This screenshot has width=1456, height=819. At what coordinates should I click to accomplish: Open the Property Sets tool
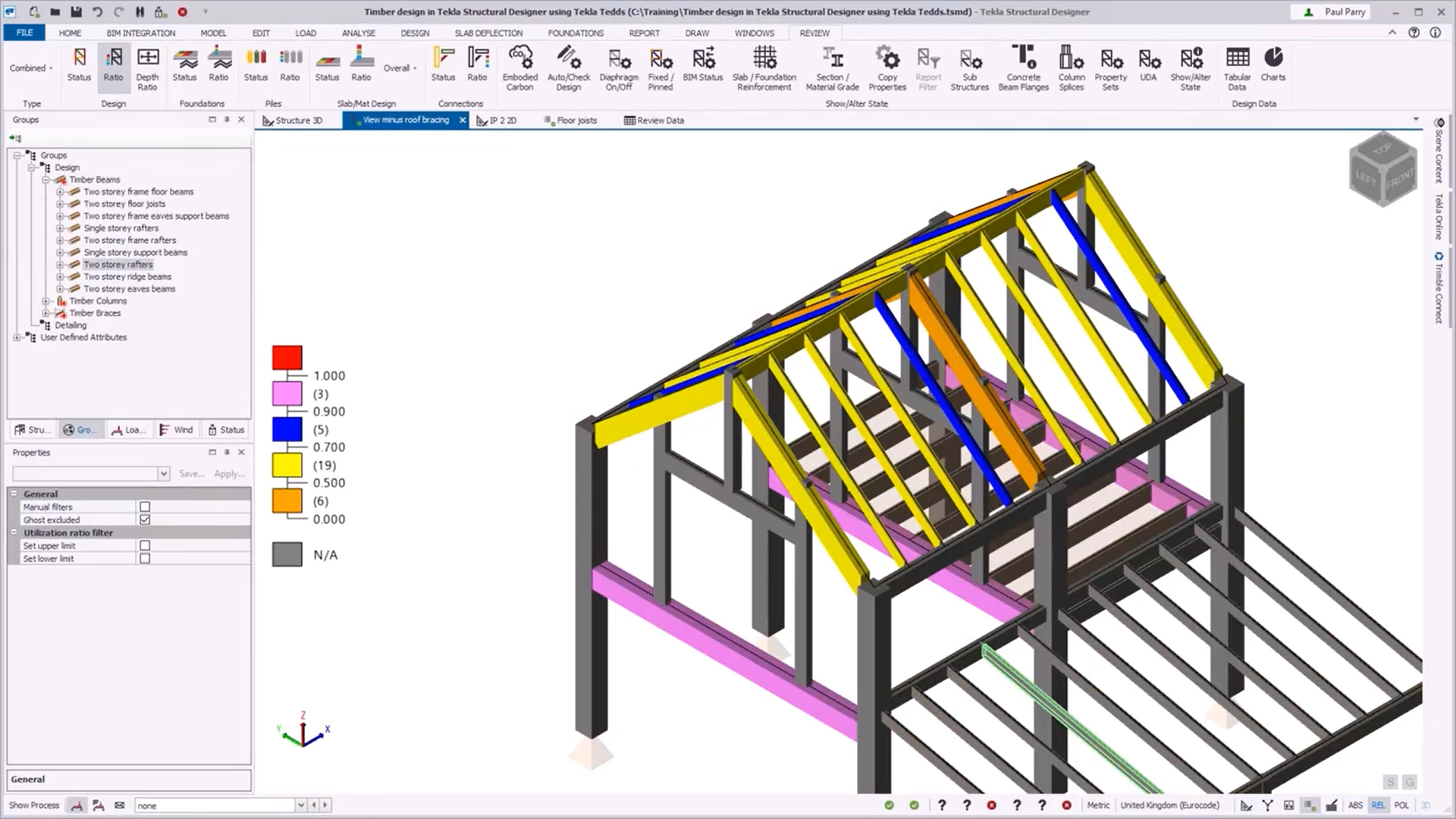click(x=1111, y=69)
